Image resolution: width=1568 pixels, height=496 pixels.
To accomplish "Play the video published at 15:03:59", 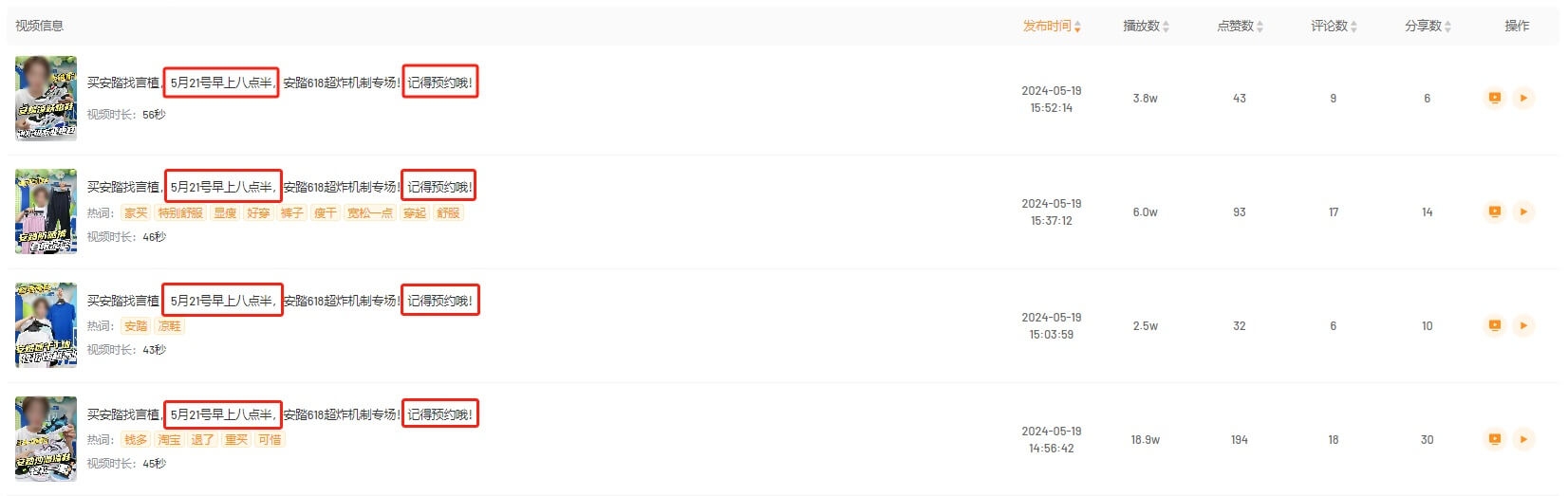I will point(1522,325).
